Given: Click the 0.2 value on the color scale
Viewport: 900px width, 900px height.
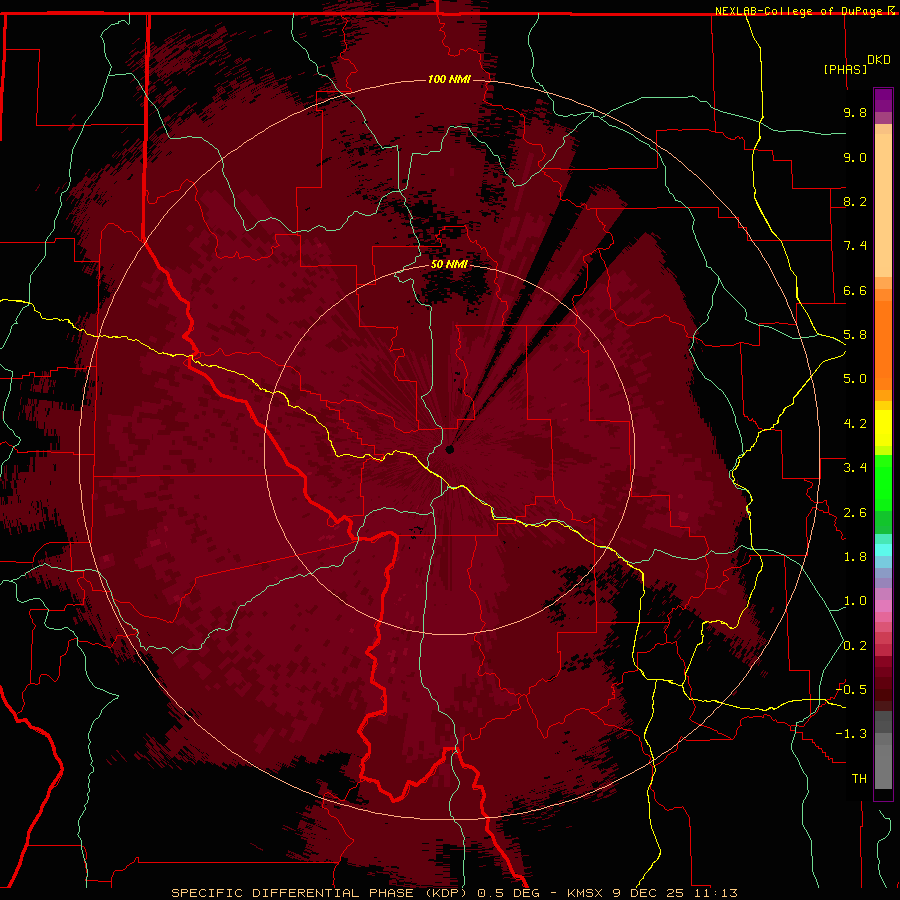Looking at the screenshot, I should (x=855, y=646).
